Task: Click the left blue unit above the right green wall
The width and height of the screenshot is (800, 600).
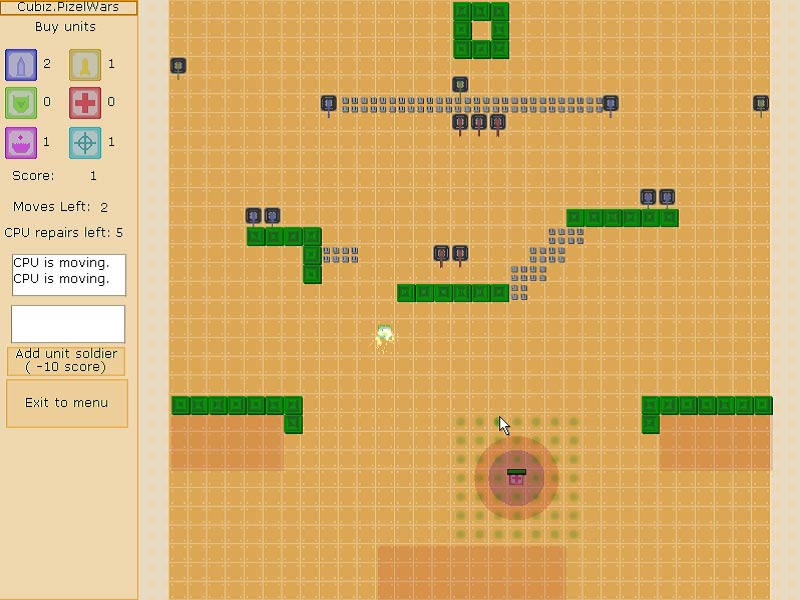Action: click(648, 197)
